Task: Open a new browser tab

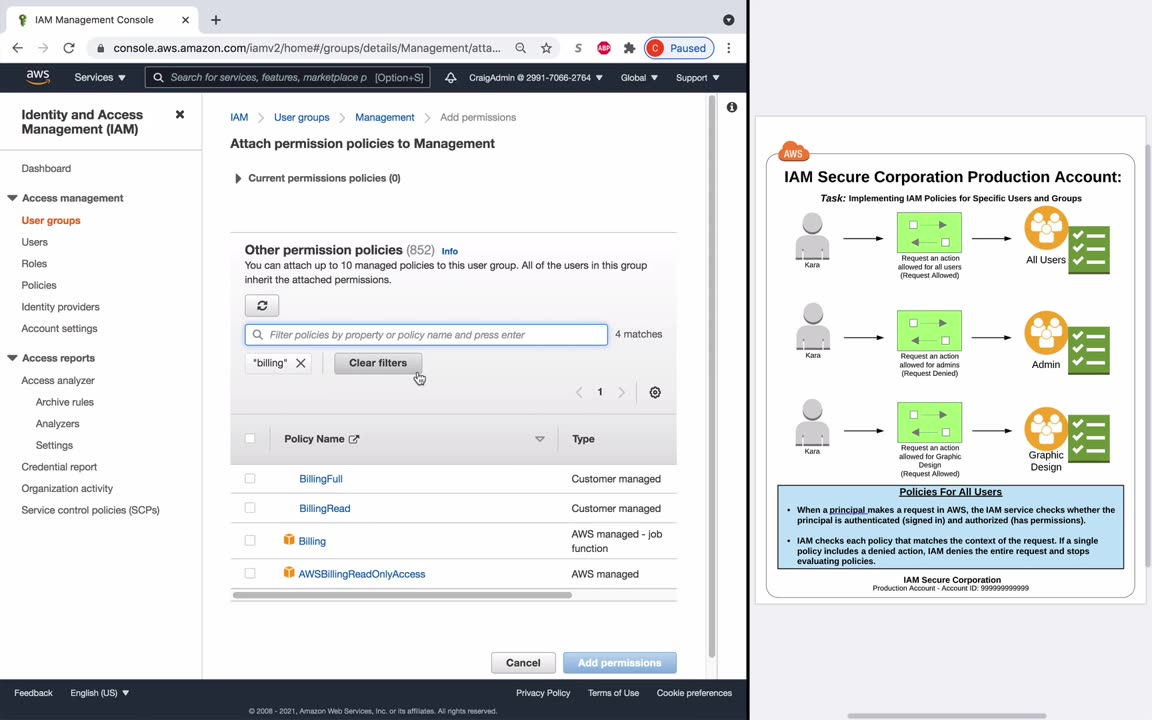Action: (x=215, y=20)
